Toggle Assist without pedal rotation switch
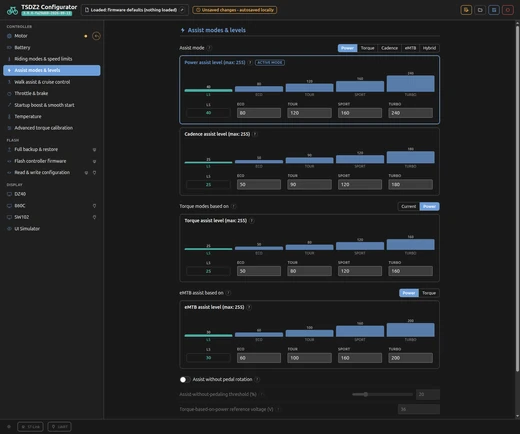The image size is (520, 434). pyautogui.click(x=185, y=379)
